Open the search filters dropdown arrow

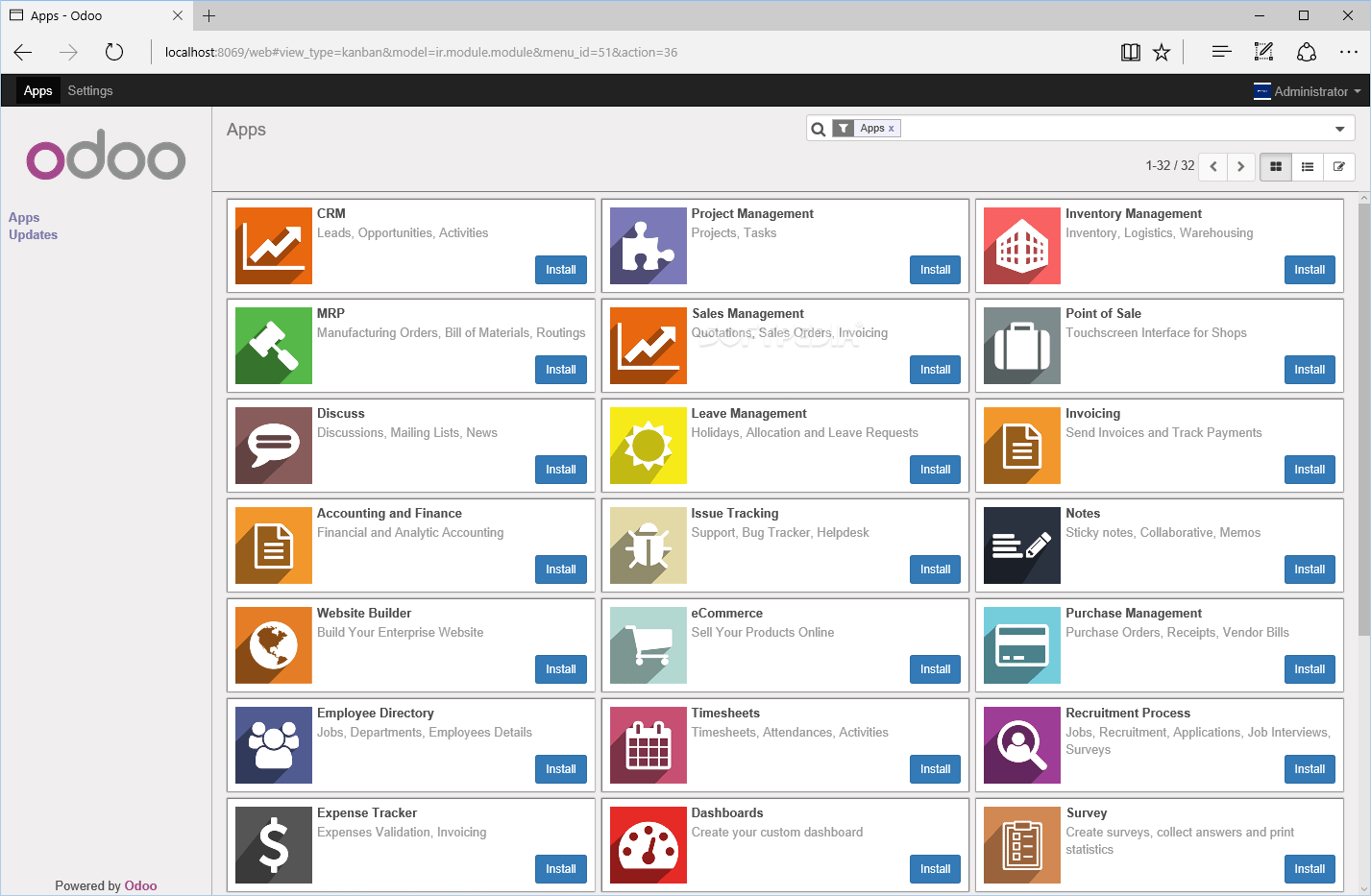pyautogui.click(x=1338, y=128)
